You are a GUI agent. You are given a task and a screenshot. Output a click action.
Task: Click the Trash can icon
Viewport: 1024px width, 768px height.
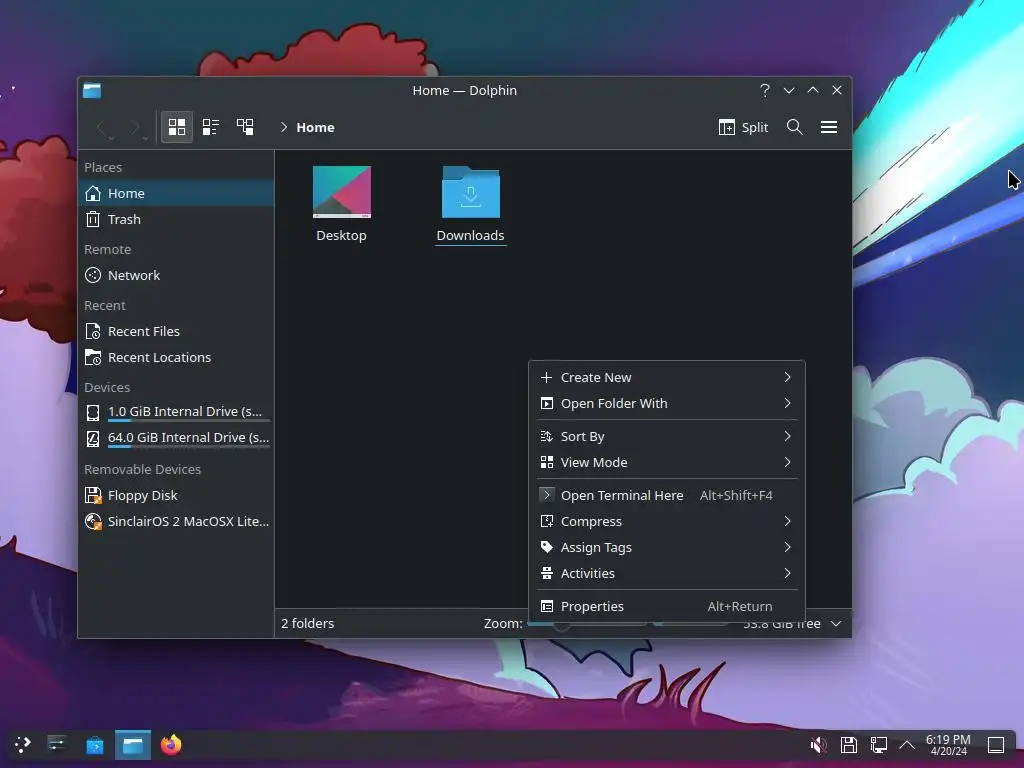click(x=93, y=219)
